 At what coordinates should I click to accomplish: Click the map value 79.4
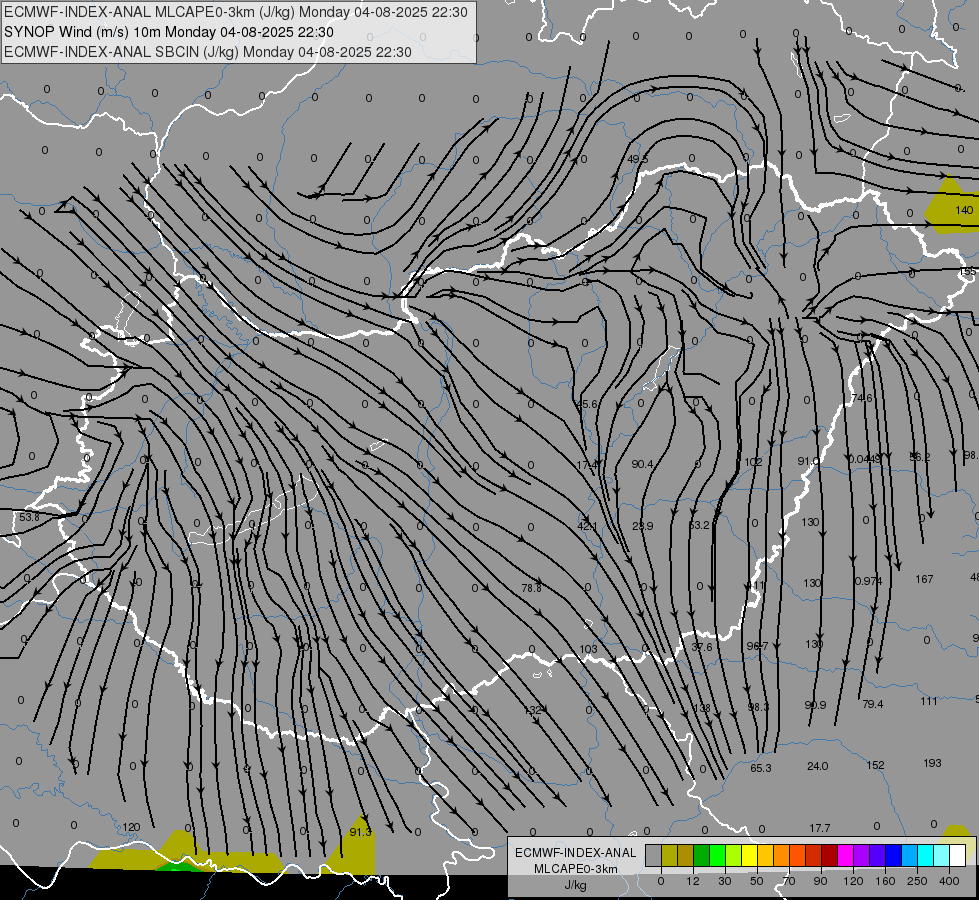pyautogui.click(x=872, y=704)
